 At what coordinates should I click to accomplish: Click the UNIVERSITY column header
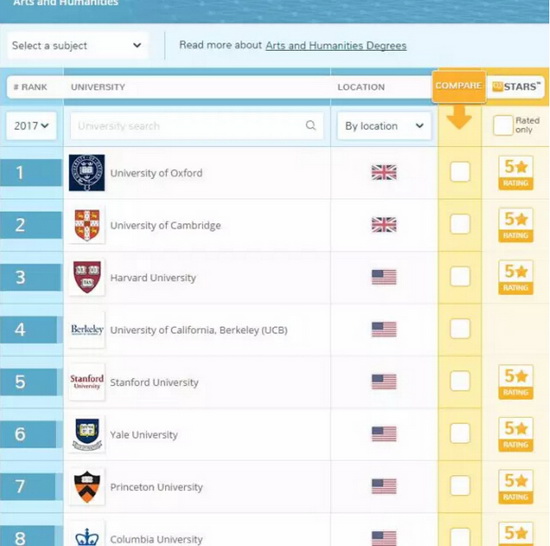point(98,87)
